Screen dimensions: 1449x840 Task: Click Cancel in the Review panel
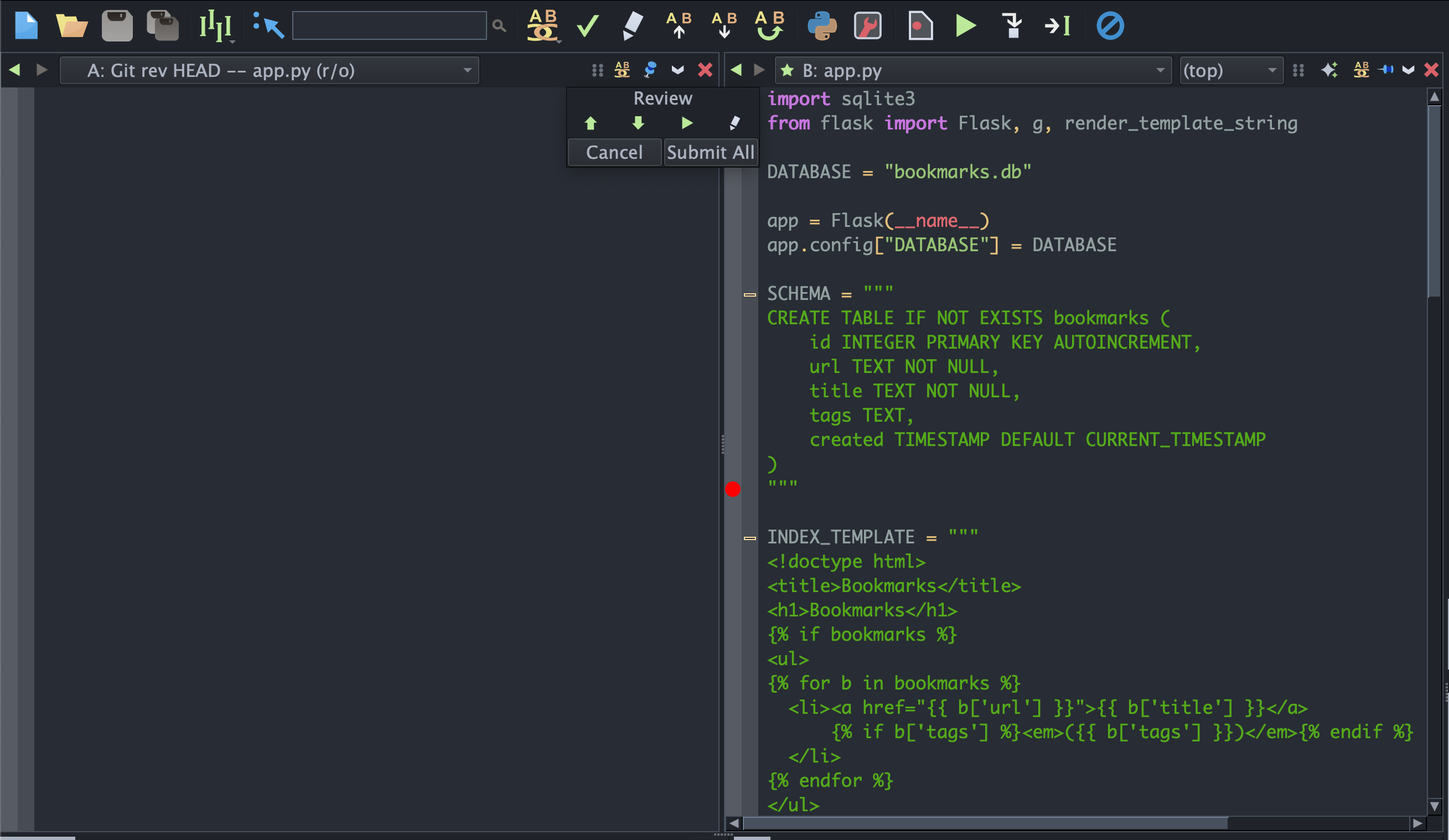click(x=614, y=152)
